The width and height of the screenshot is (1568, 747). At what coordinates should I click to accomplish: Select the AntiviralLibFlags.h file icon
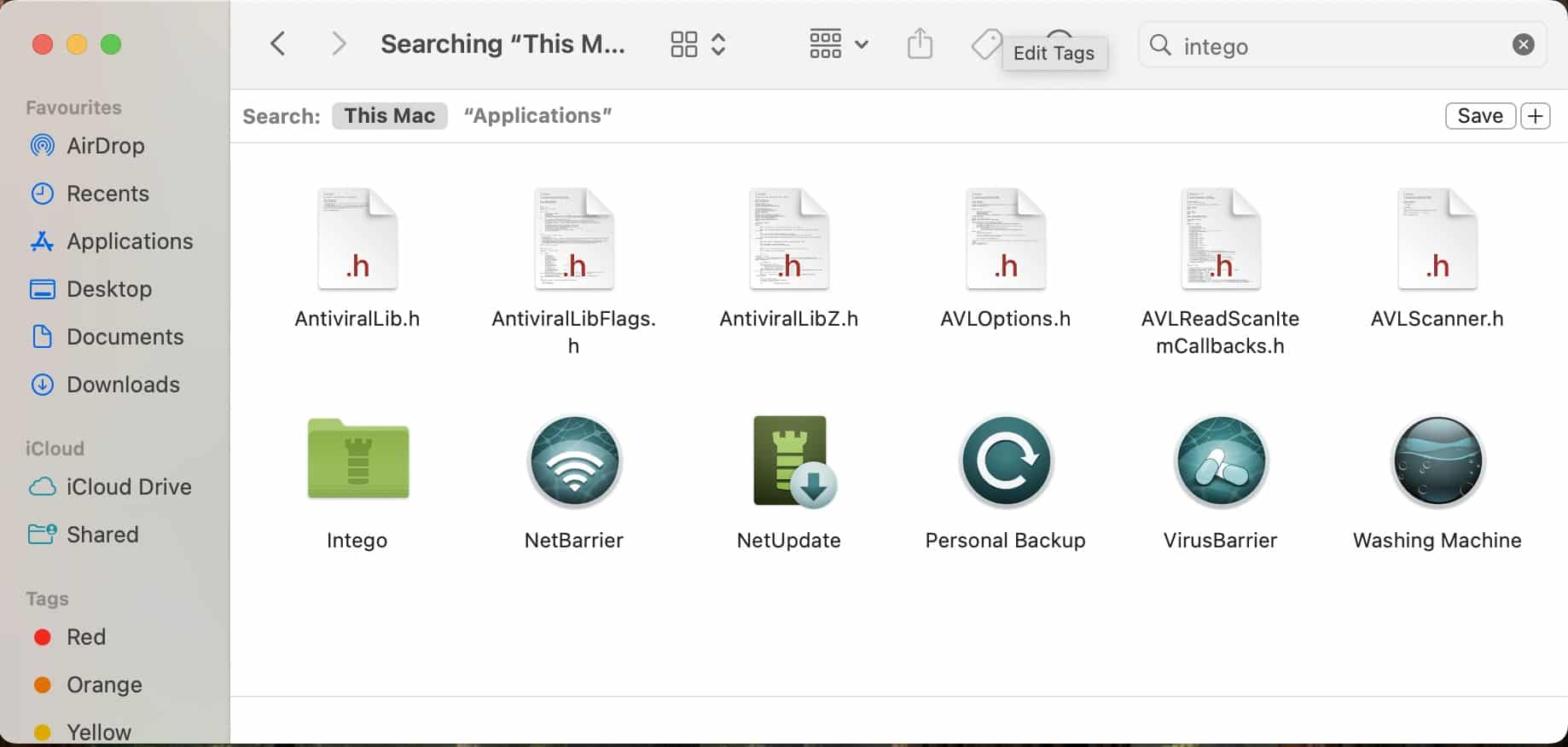(574, 239)
